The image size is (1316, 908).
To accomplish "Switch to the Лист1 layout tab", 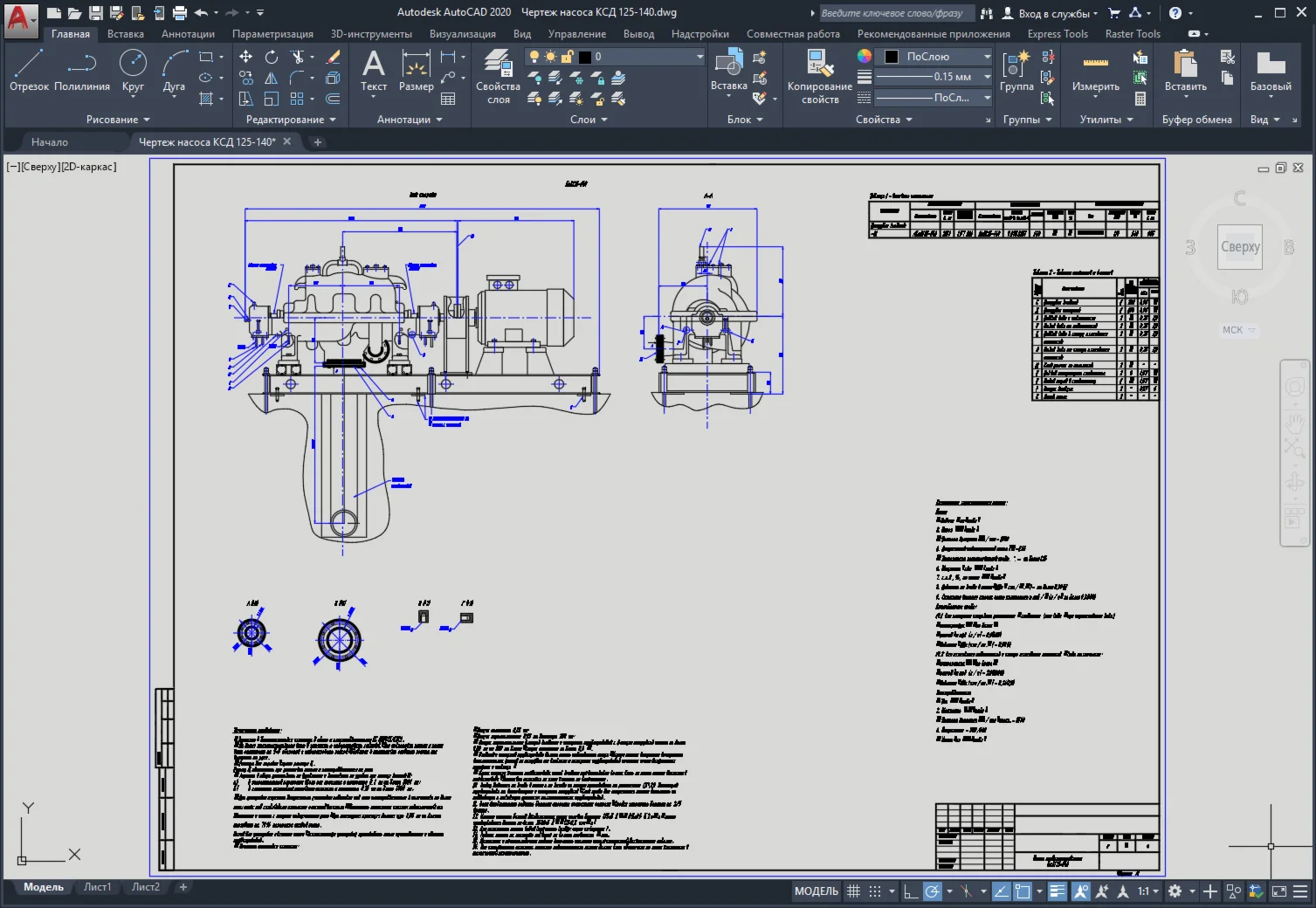I will click(98, 887).
